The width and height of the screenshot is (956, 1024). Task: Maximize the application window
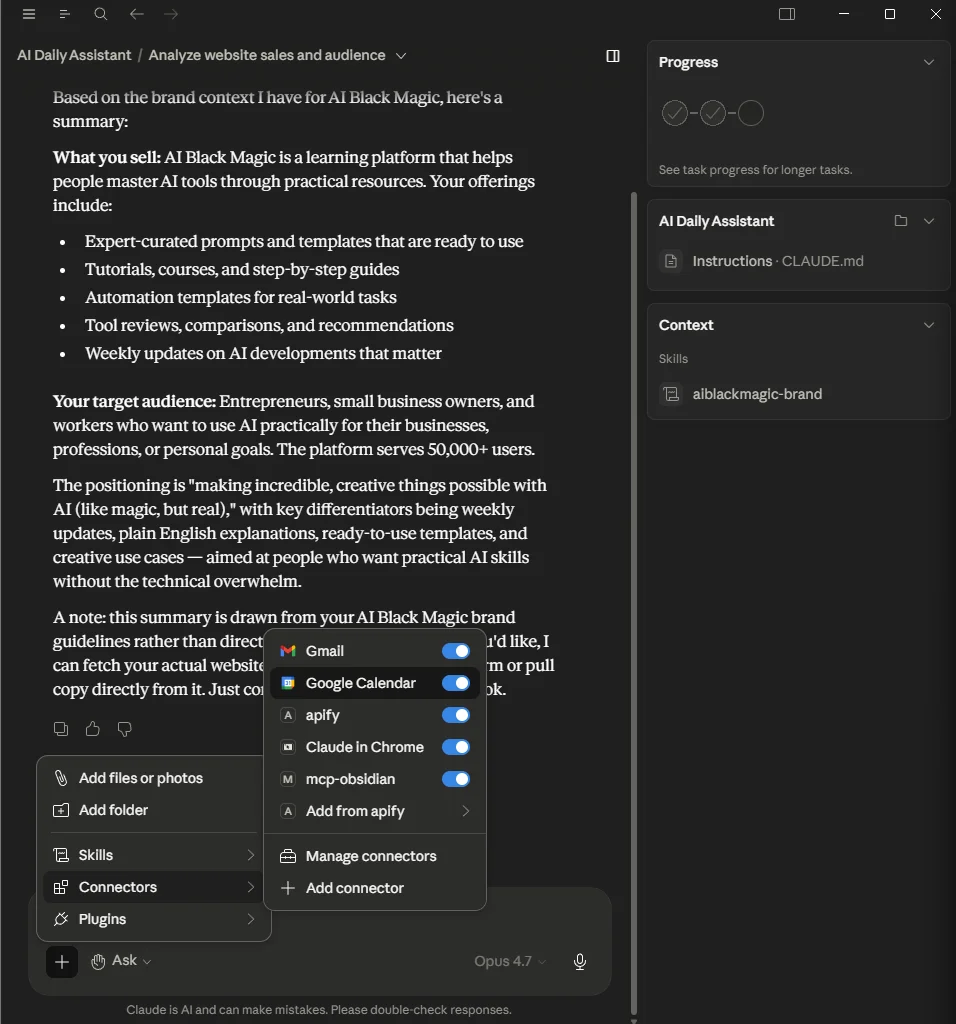(x=889, y=14)
